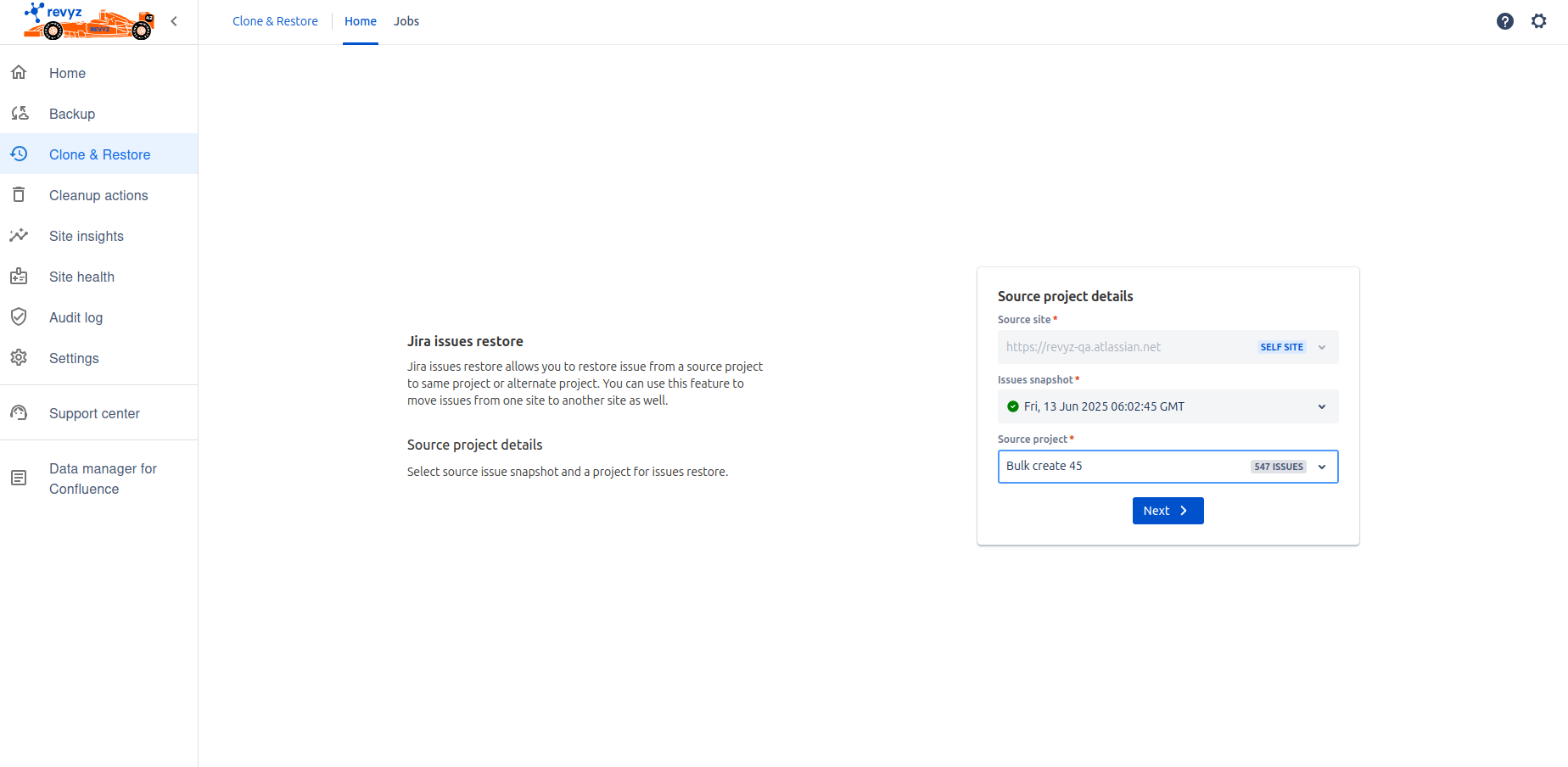Click the Site insights chart icon
Image resolution: width=1568 pixels, height=767 pixels.
pos(19,236)
